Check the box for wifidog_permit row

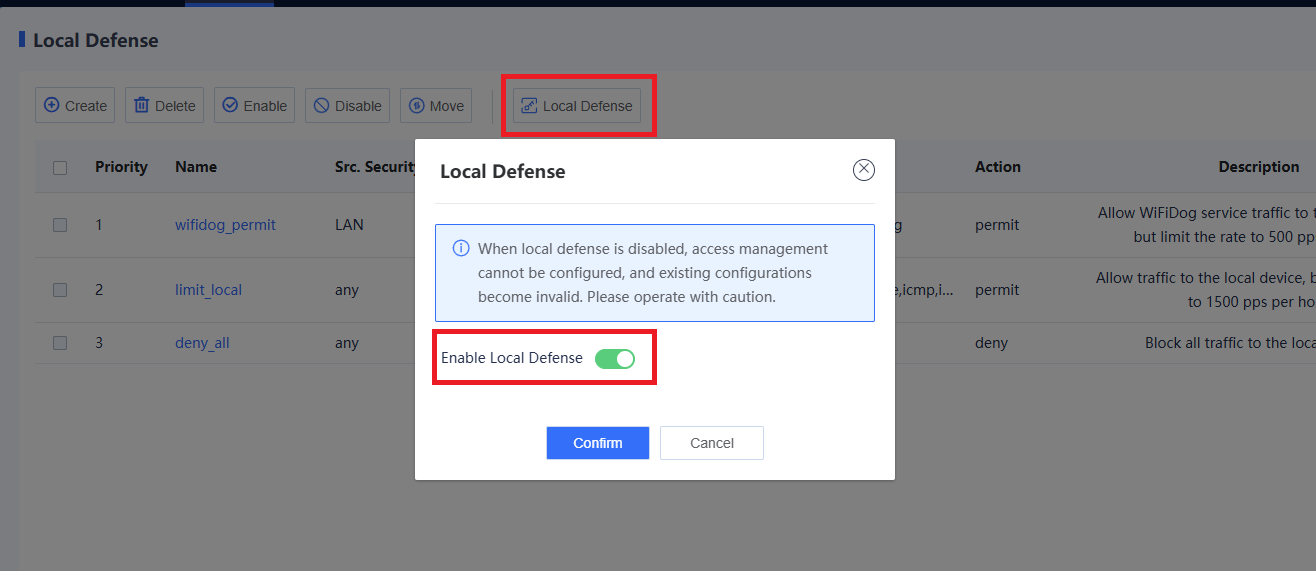[60, 225]
